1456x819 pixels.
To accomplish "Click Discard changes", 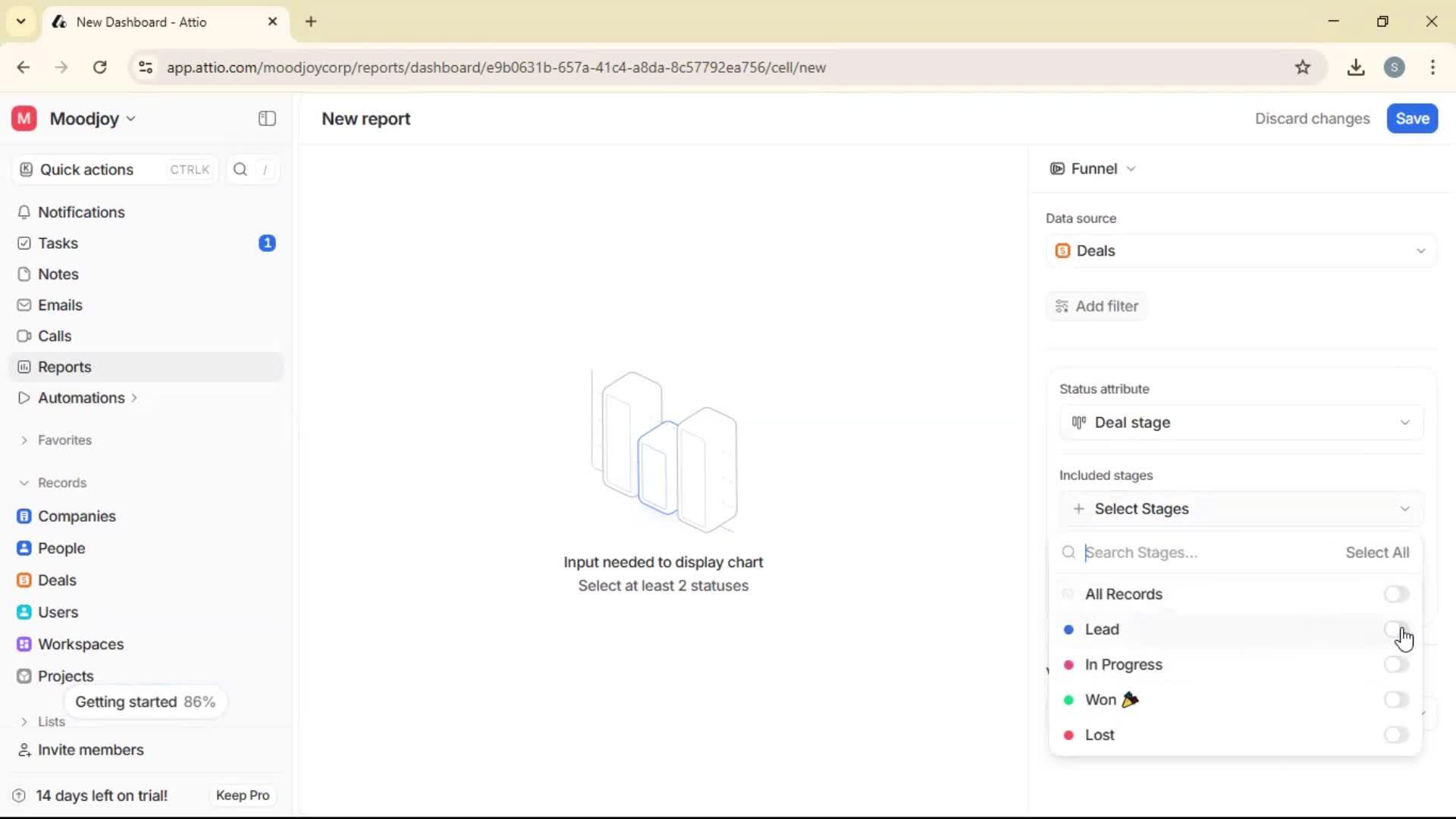I will [1312, 118].
